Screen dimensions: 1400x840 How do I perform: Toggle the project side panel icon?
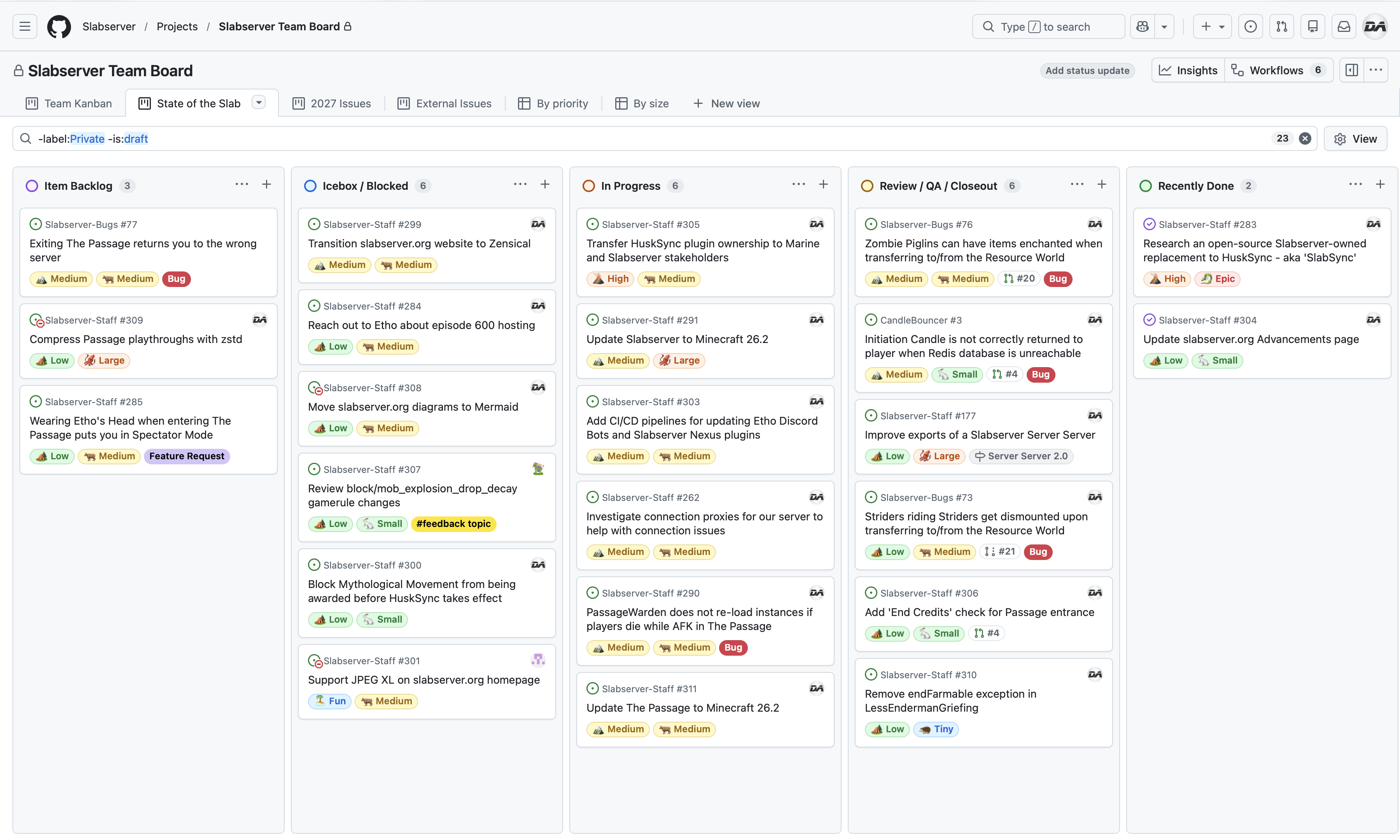[x=1352, y=70]
